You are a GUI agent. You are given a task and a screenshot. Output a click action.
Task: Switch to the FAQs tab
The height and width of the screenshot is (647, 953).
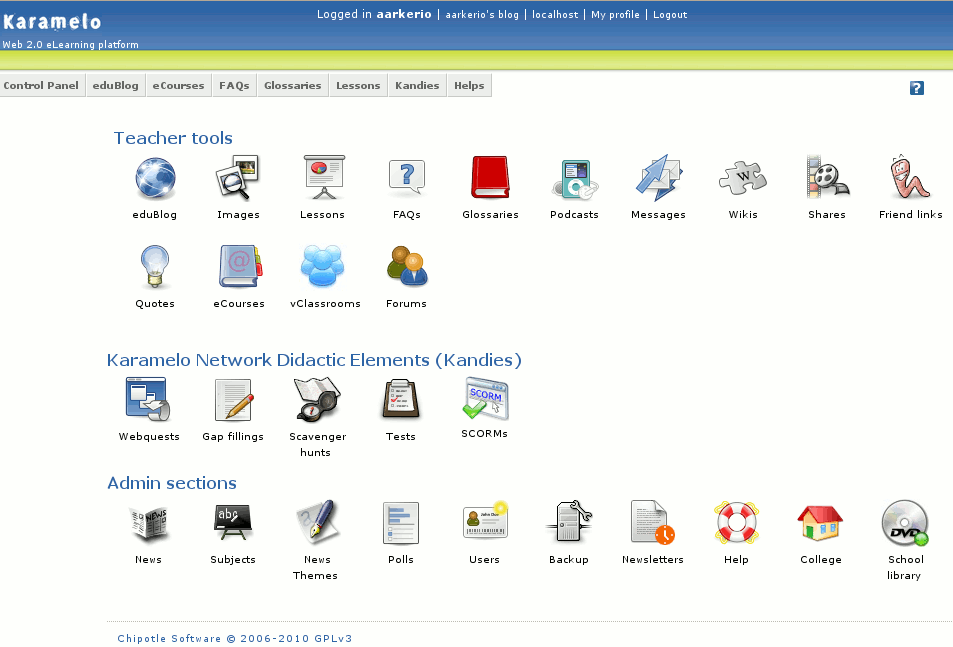point(234,86)
